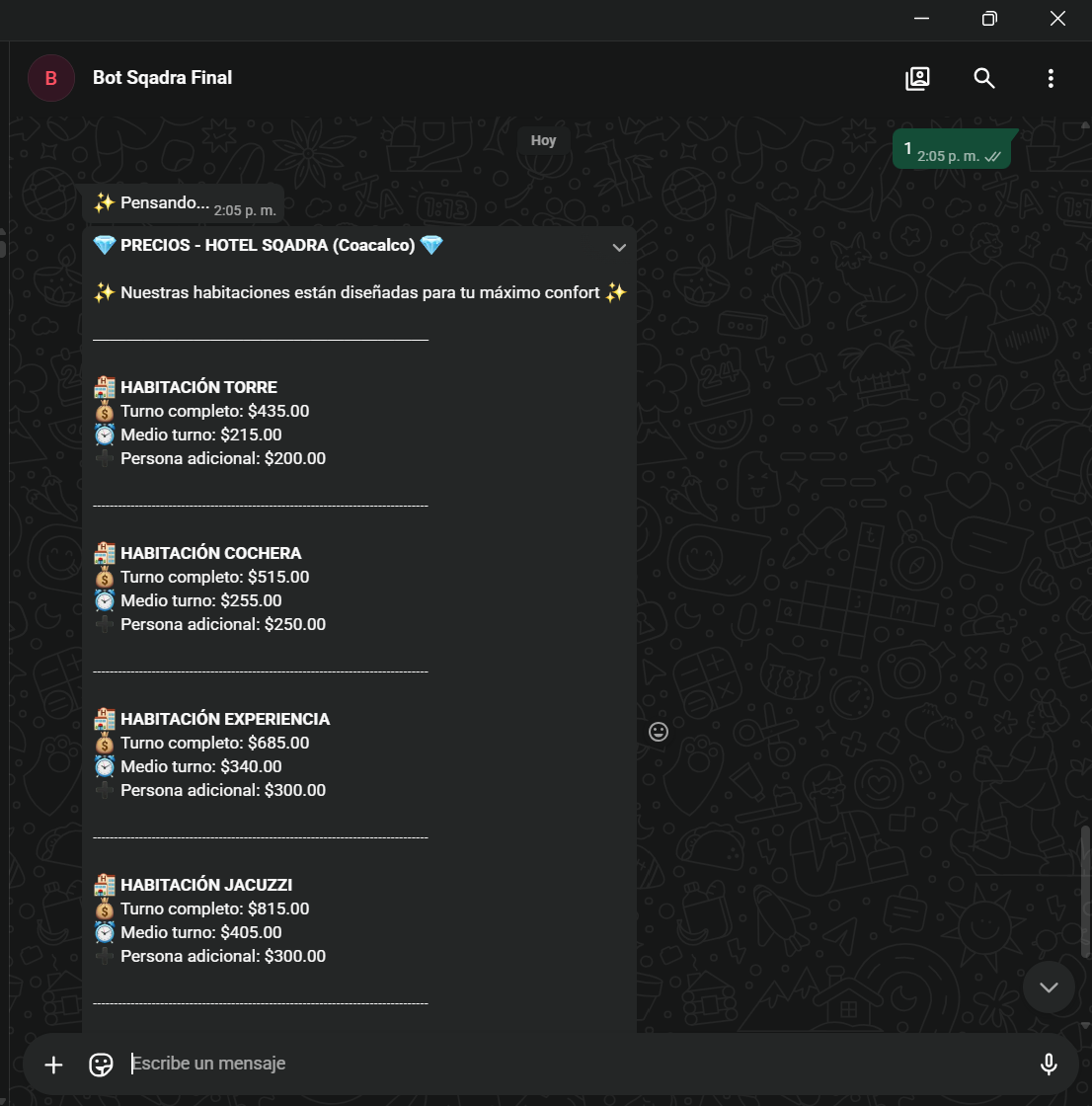This screenshot has width=1092, height=1106.
Task: Click the sent message '1' bubble
Action: (952, 149)
